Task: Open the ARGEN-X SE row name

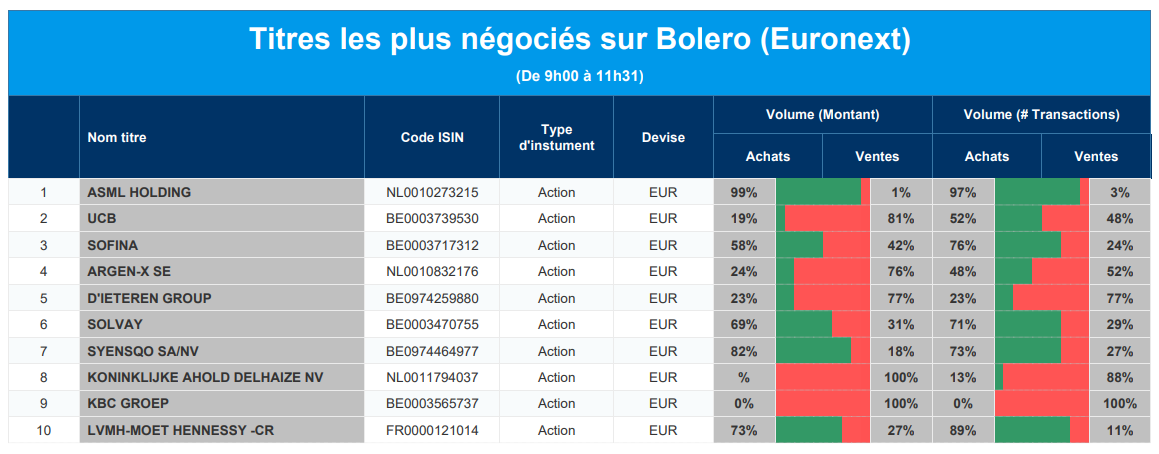Action: click(x=129, y=272)
